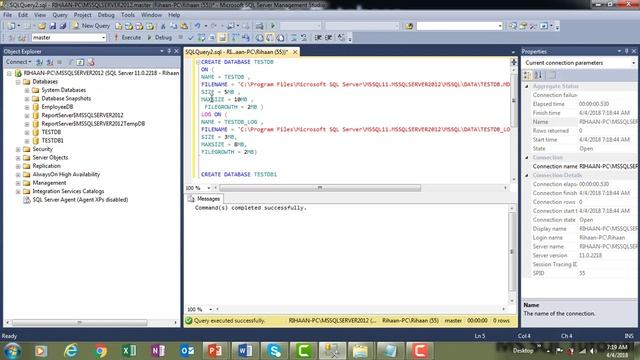This screenshot has height=360, width=640.
Task: Click Connect Object Explorer icon
Action: [40, 62]
